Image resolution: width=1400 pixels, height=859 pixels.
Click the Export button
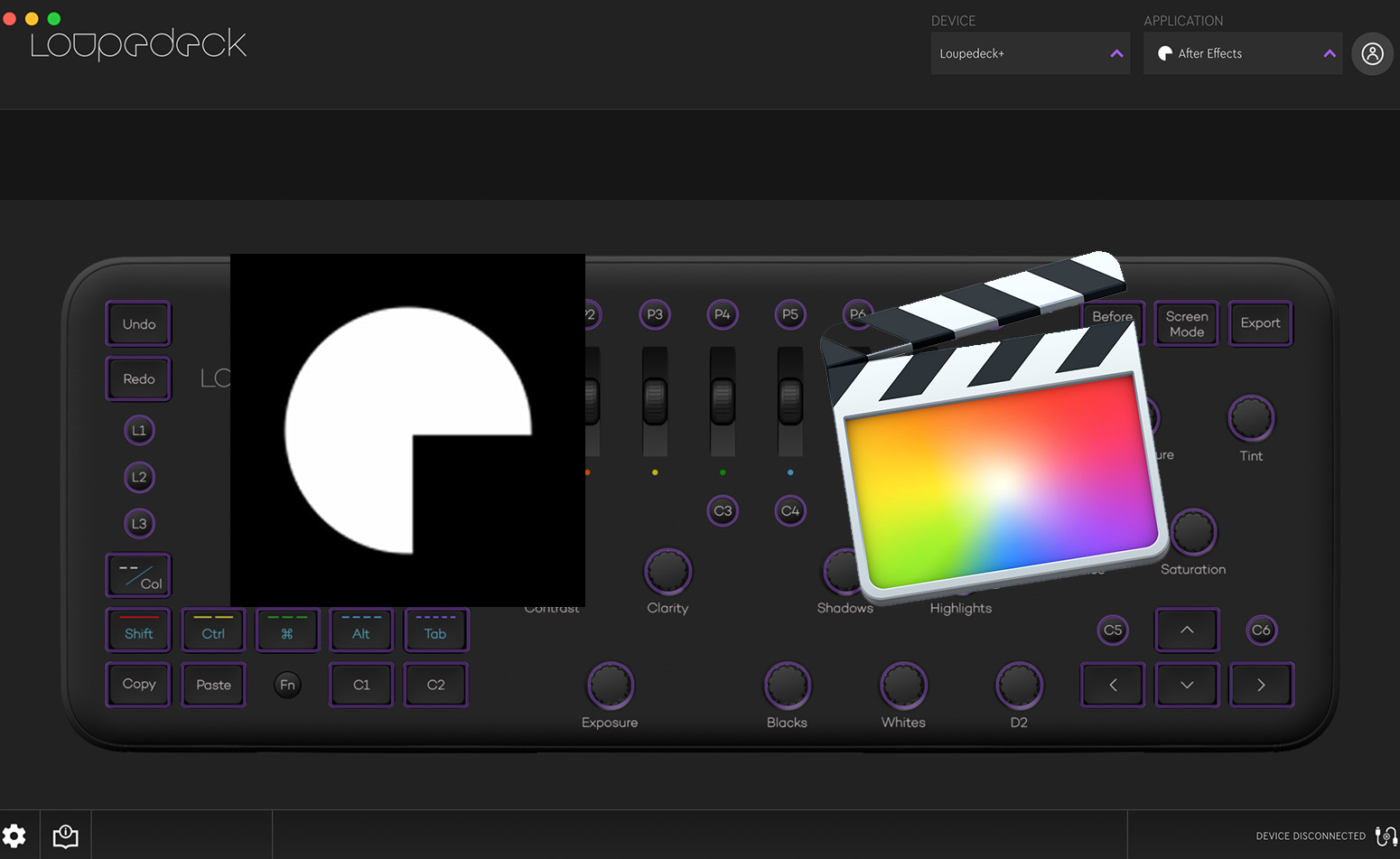point(1260,323)
